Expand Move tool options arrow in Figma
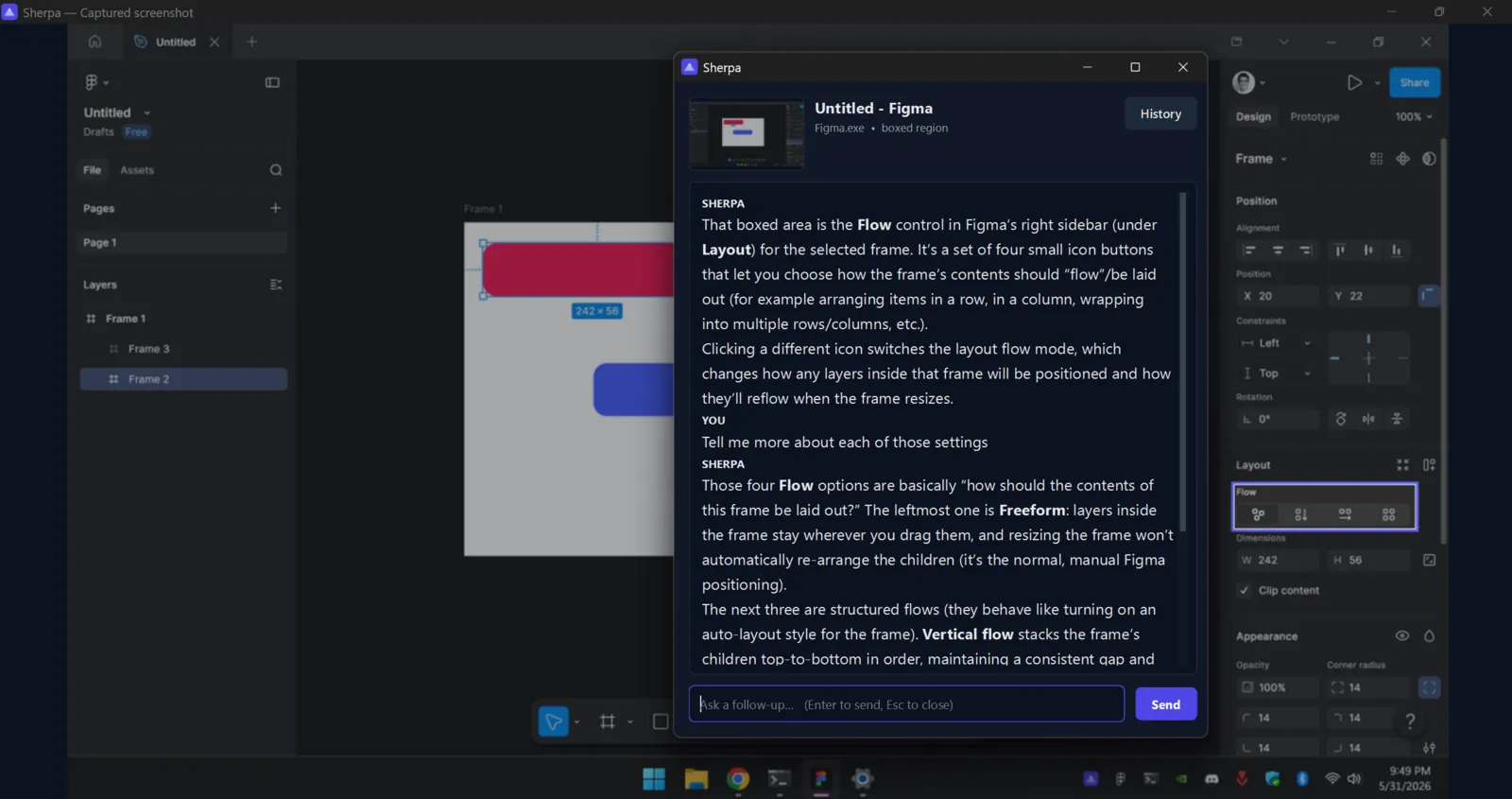 [x=576, y=722]
